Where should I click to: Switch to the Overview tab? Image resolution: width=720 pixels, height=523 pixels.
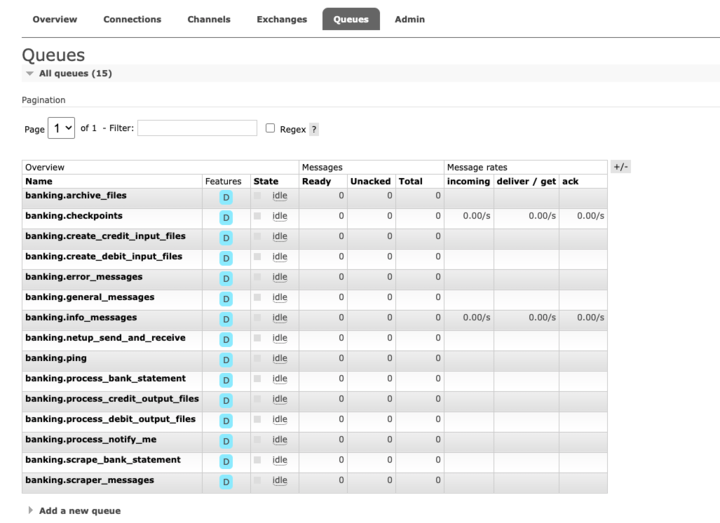55,19
